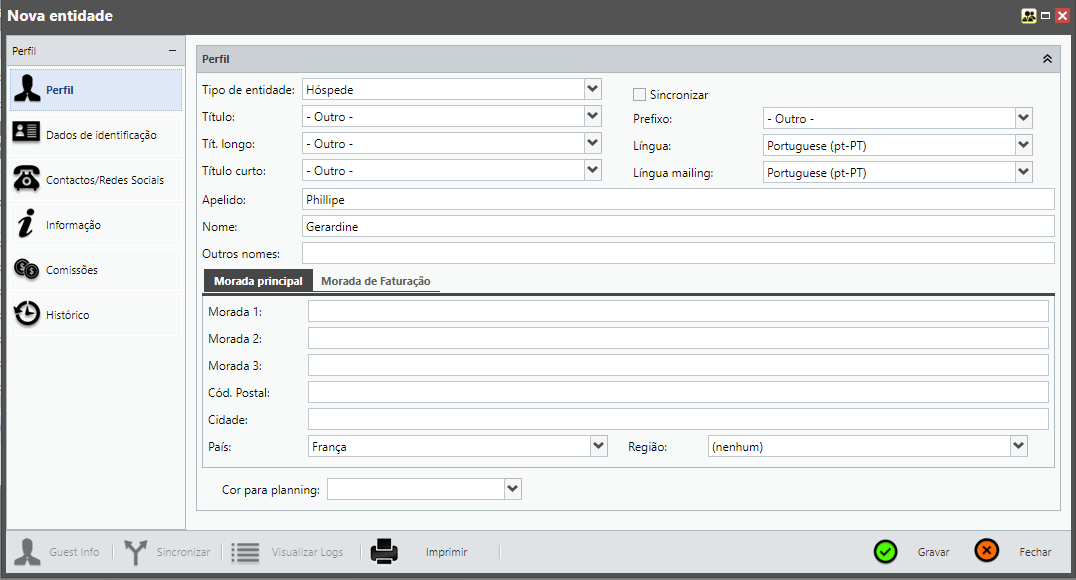Click the Guest Info button

click(x=62, y=552)
